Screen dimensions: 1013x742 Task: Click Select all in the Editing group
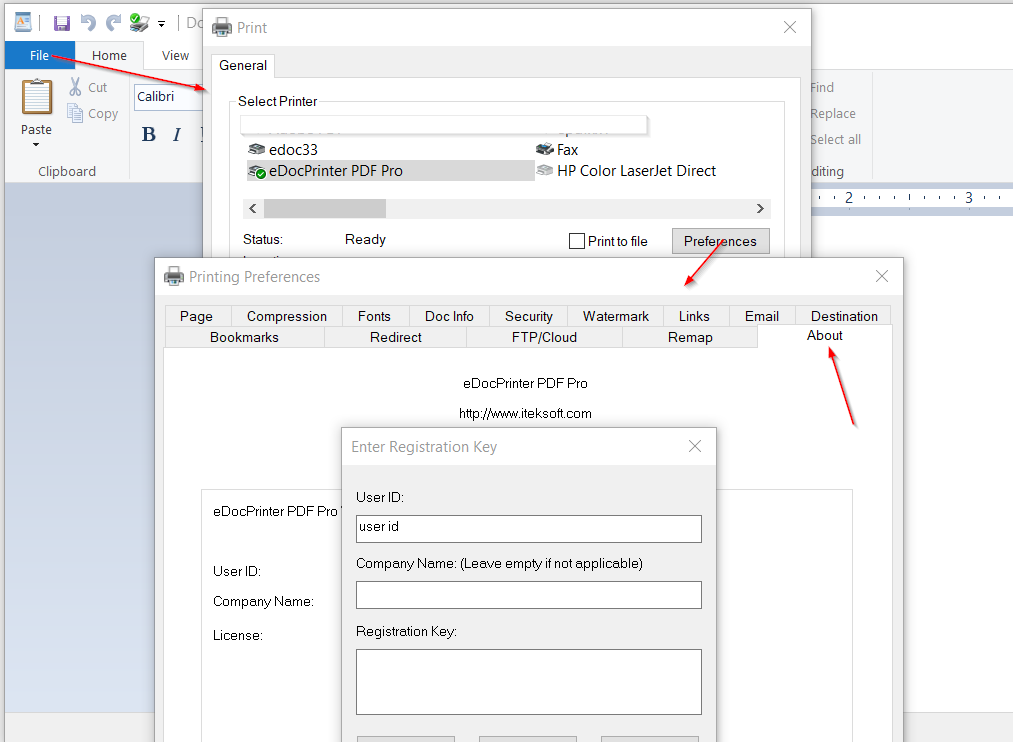(835, 139)
